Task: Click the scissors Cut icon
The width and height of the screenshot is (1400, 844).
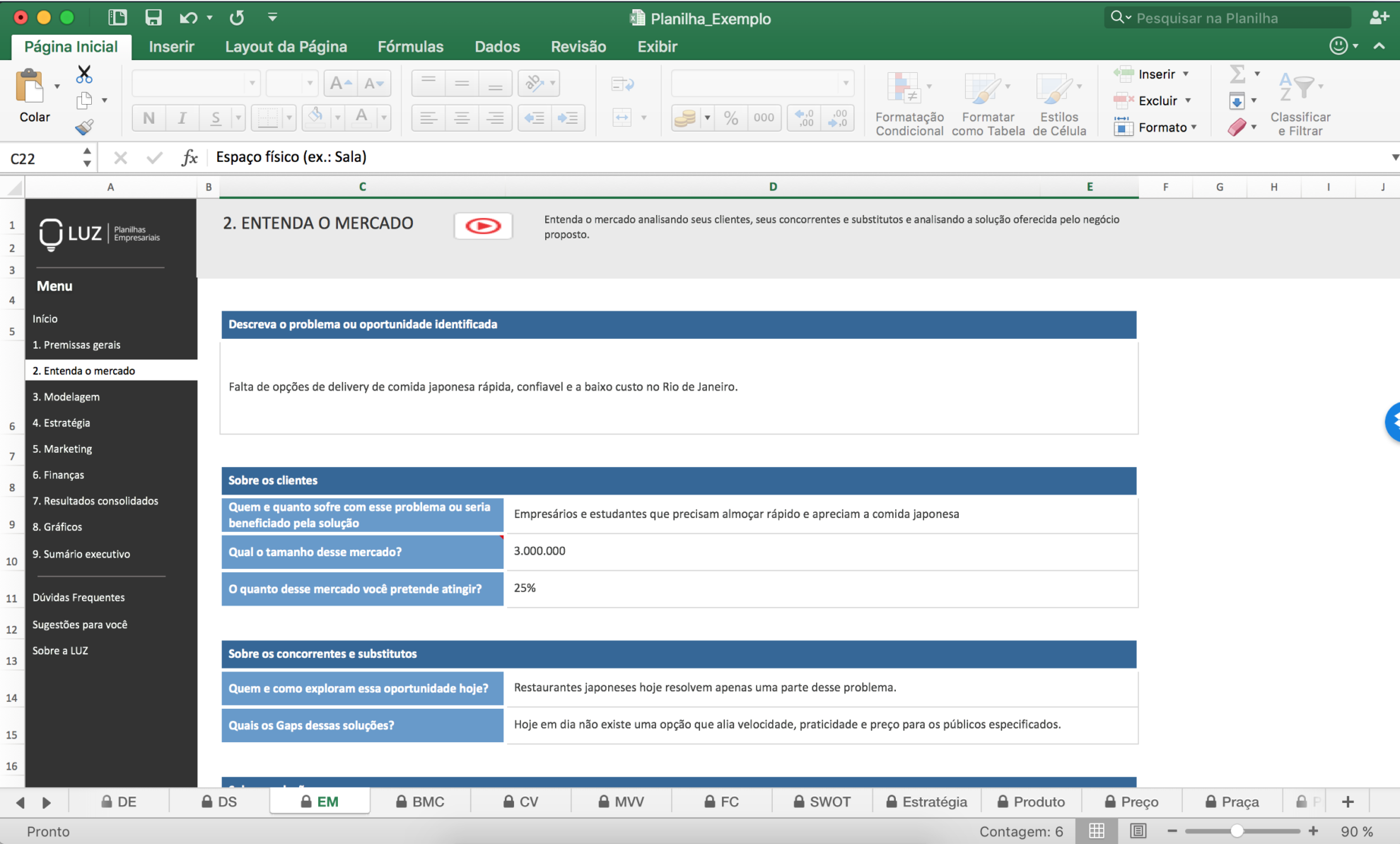Action: pos(84,74)
